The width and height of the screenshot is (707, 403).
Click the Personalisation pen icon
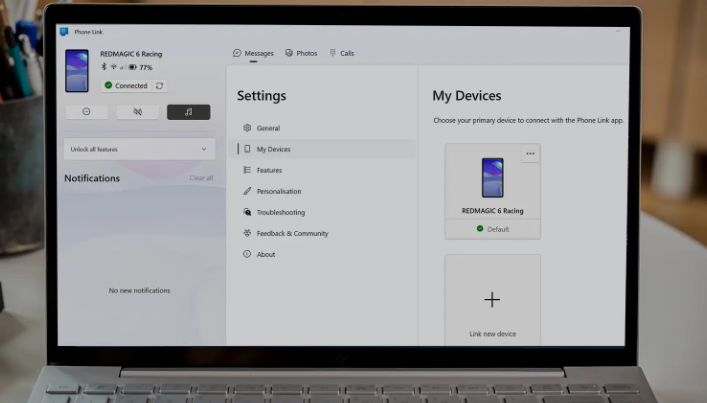(247, 191)
